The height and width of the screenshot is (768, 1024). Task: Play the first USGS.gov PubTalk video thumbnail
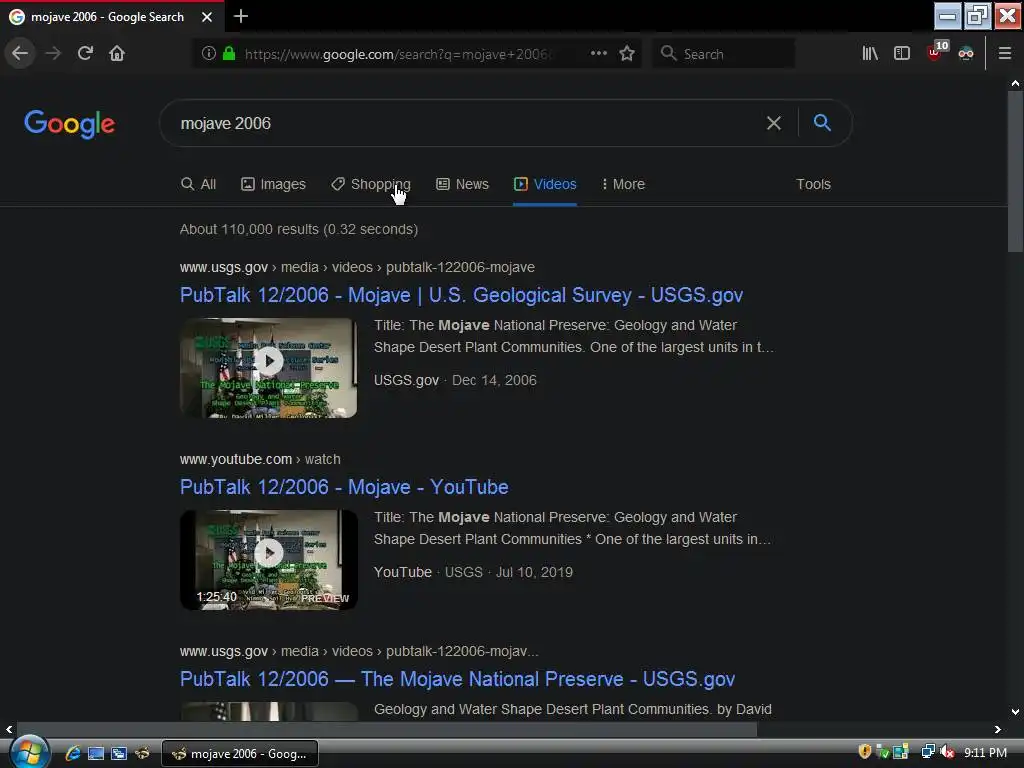tap(268, 368)
